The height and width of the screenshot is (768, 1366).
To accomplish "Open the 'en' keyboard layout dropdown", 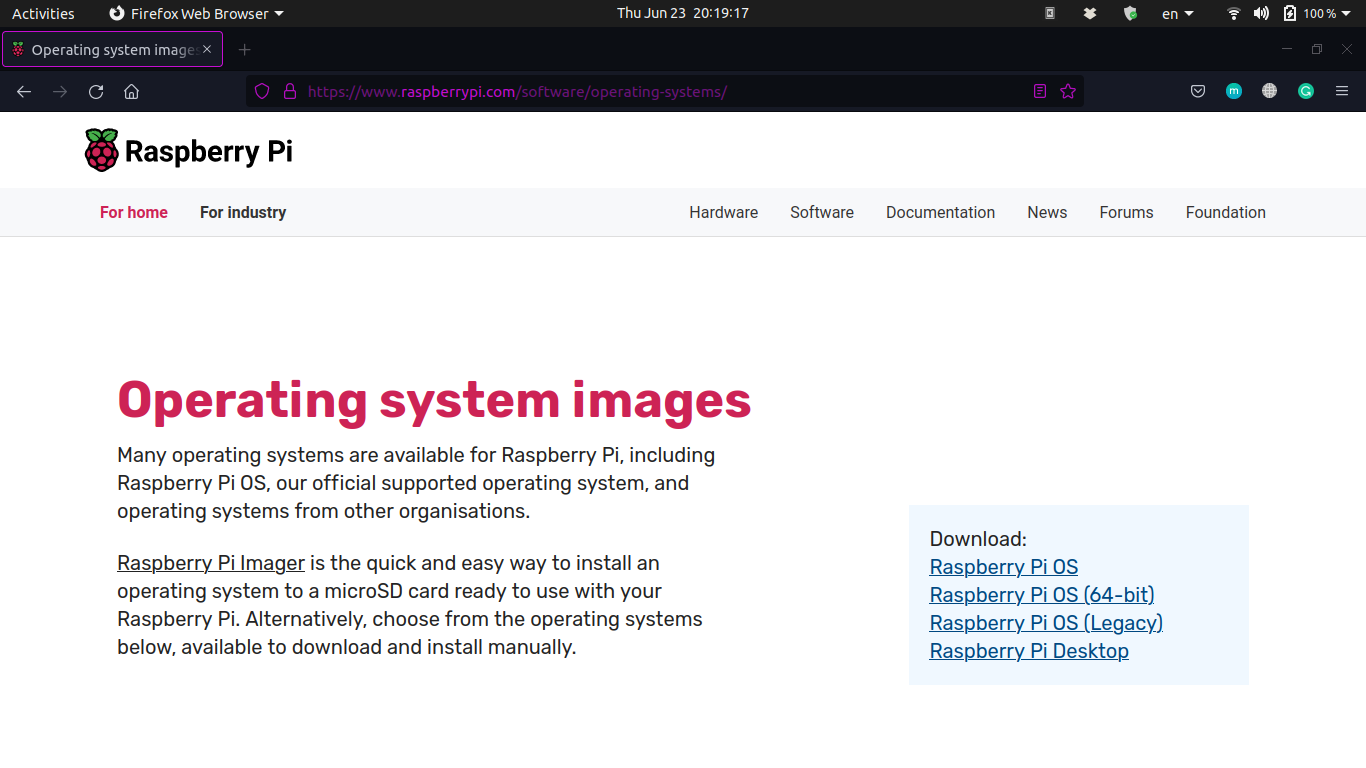I will pos(1177,13).
